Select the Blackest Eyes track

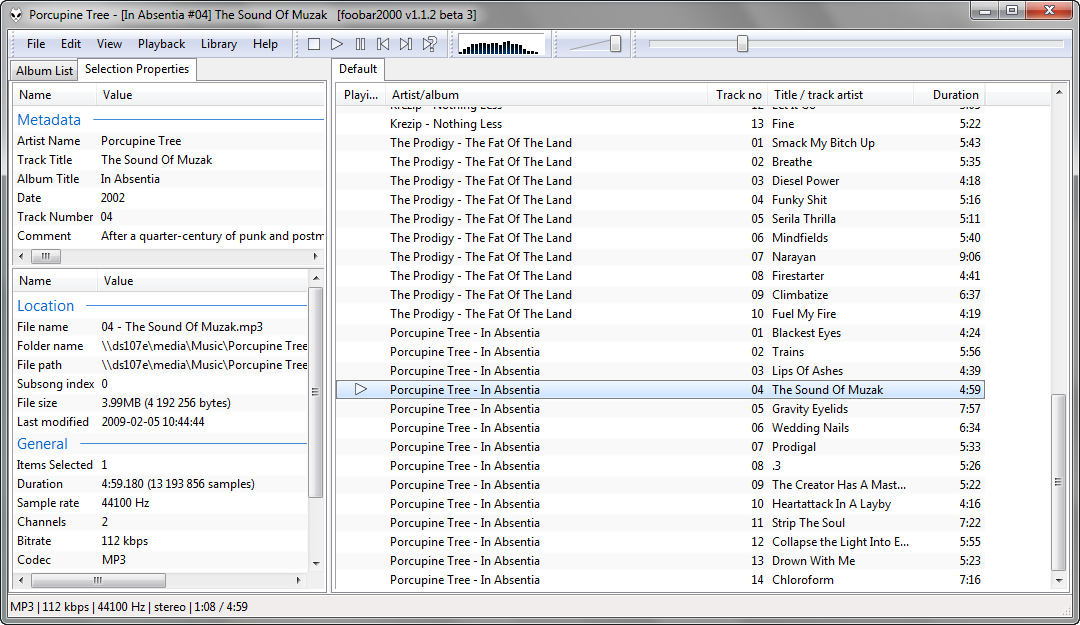660,333
